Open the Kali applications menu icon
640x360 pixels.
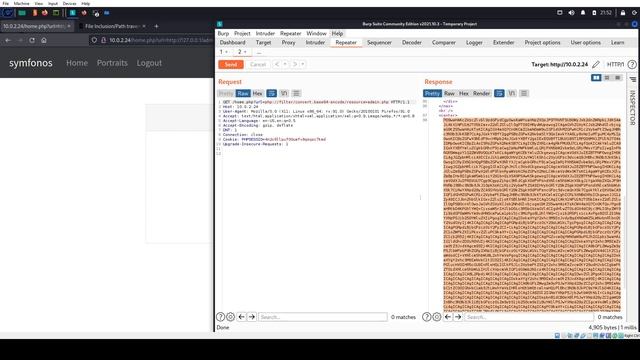7,13
